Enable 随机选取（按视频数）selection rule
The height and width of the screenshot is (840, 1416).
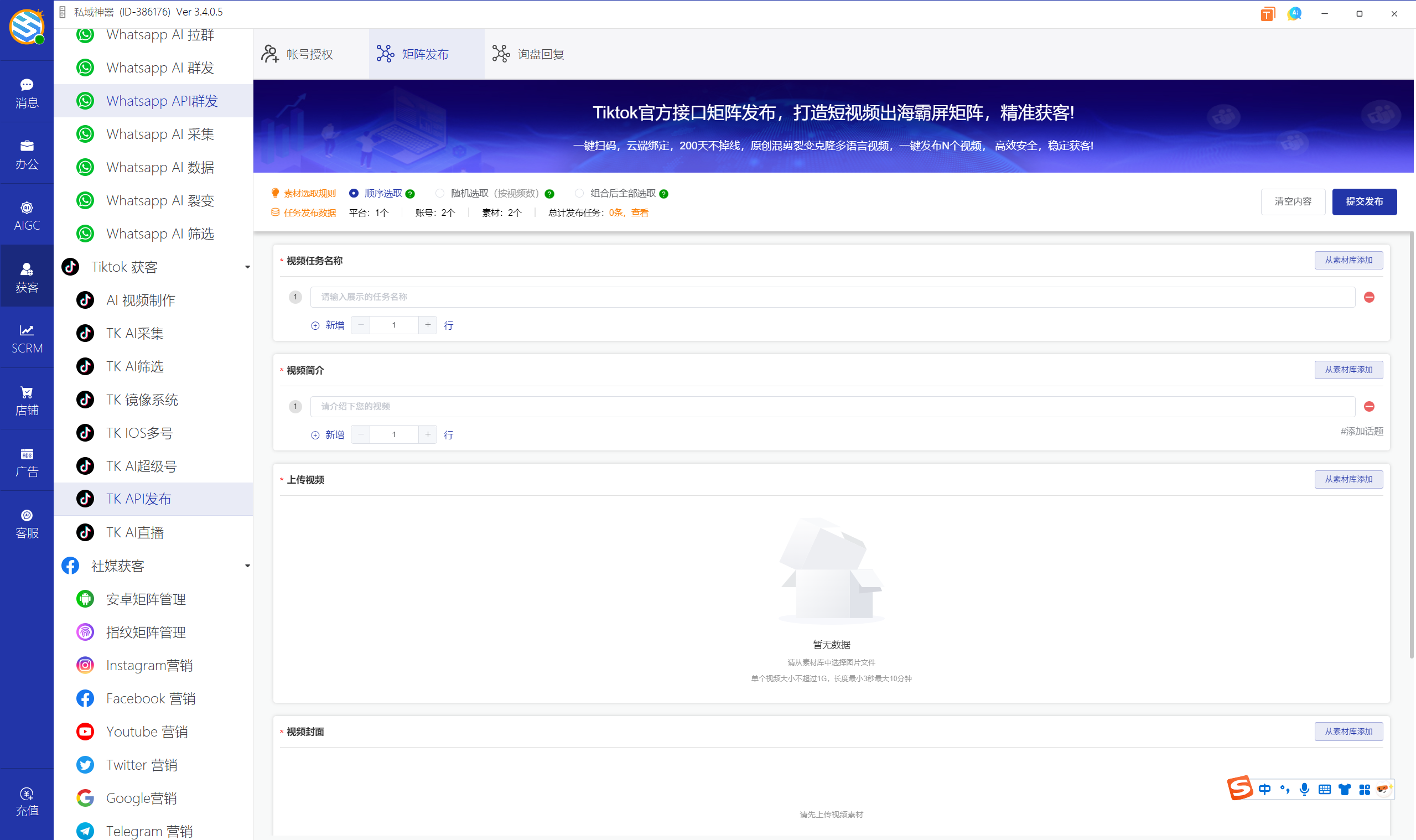[440, 193]
